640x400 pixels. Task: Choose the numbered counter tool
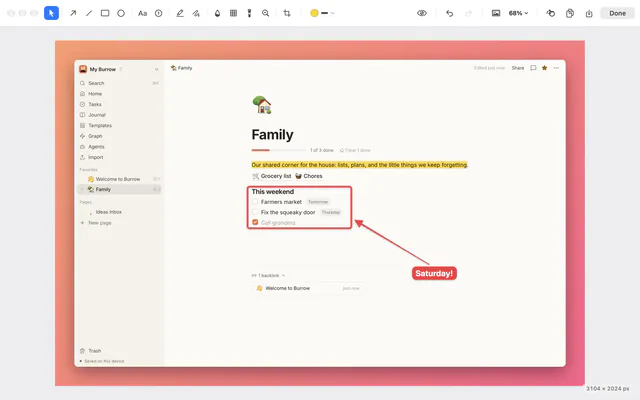[158, 13]
